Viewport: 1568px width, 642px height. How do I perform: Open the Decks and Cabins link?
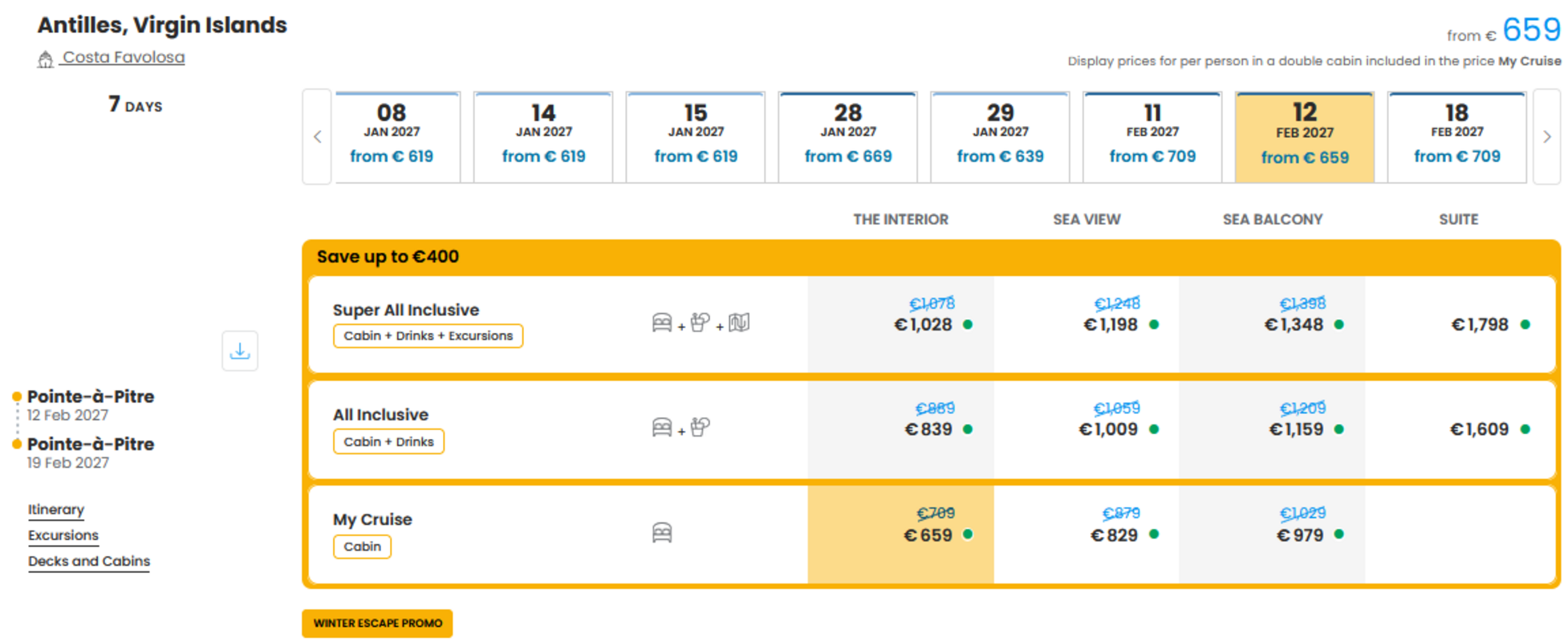click(x=89, y=561)
